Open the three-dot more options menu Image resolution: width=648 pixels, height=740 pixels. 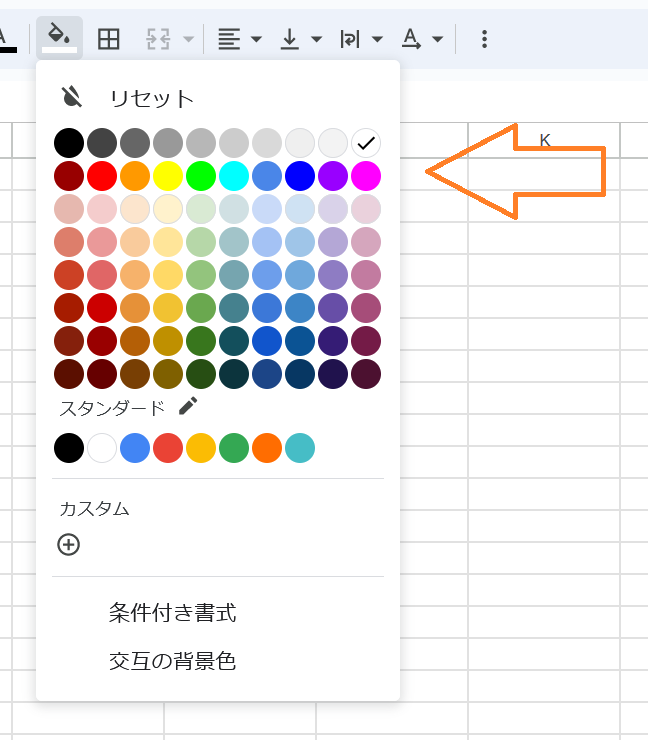coord(484,39)
